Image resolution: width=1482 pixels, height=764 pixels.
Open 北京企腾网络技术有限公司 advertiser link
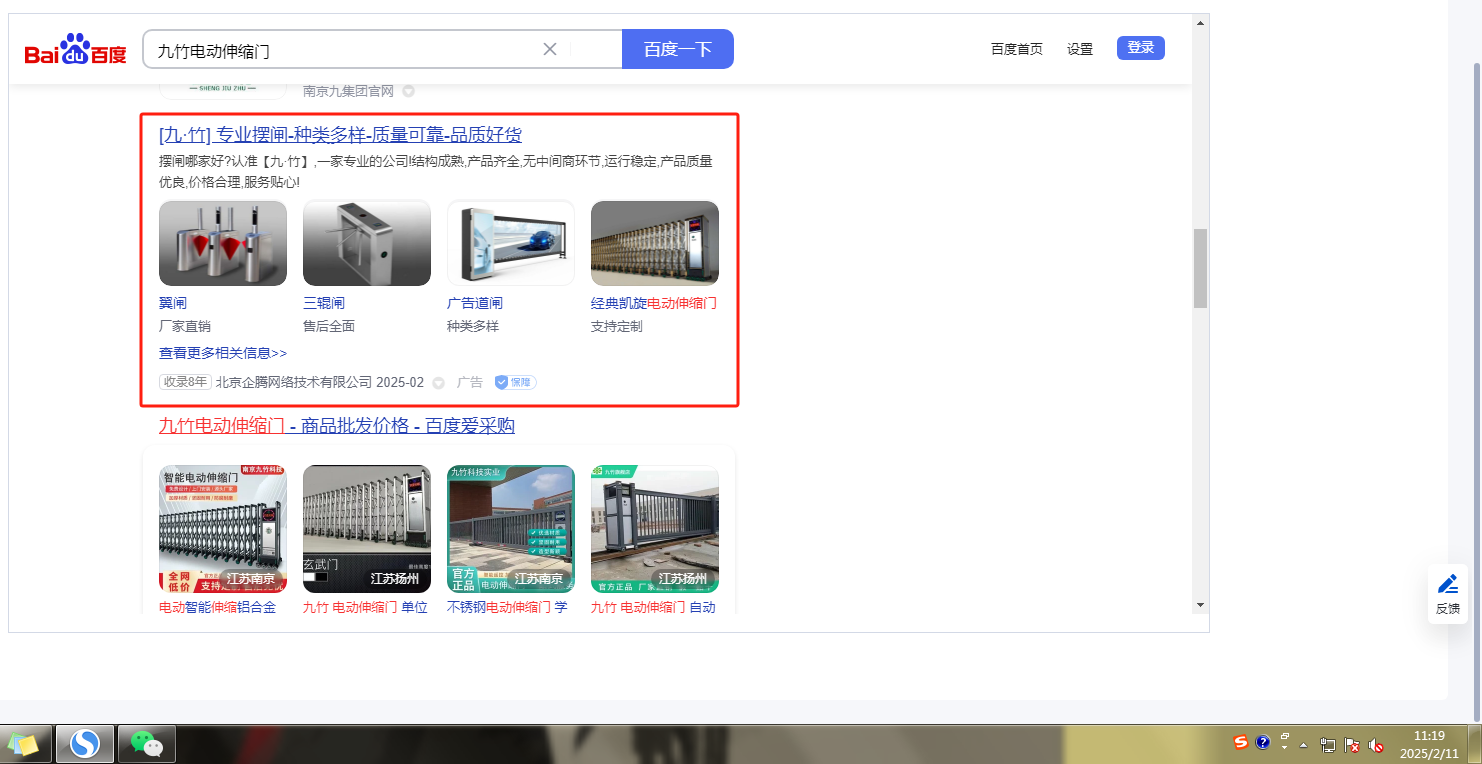pos(294,382)
